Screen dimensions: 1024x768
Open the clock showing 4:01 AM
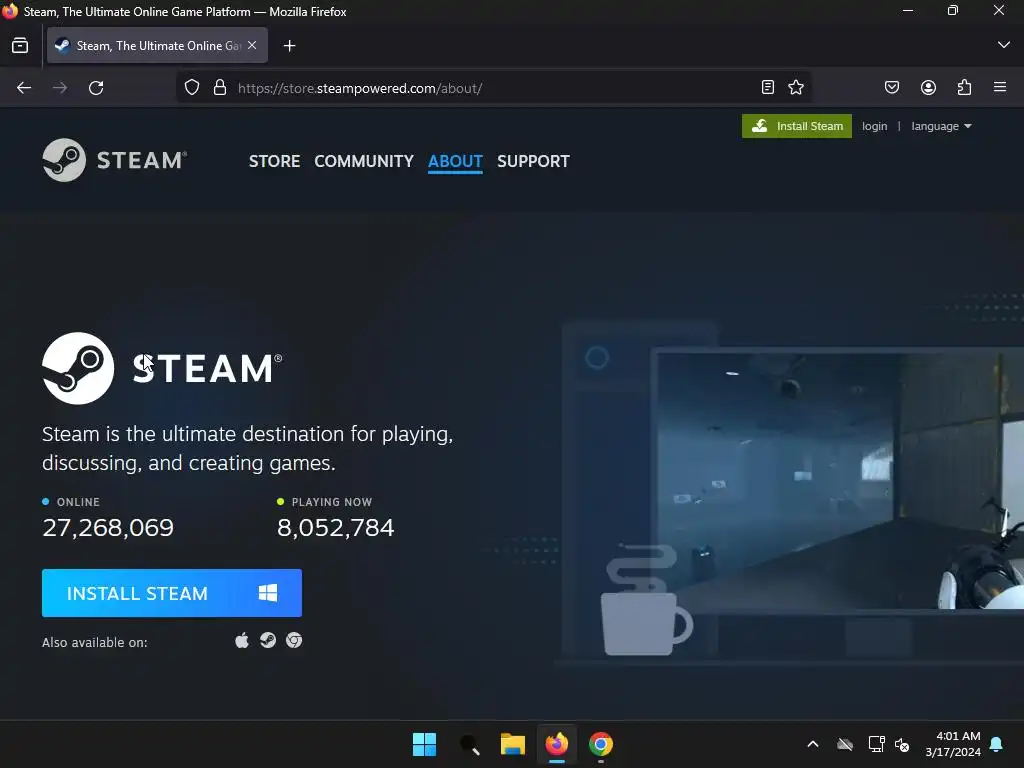(953, 744)
